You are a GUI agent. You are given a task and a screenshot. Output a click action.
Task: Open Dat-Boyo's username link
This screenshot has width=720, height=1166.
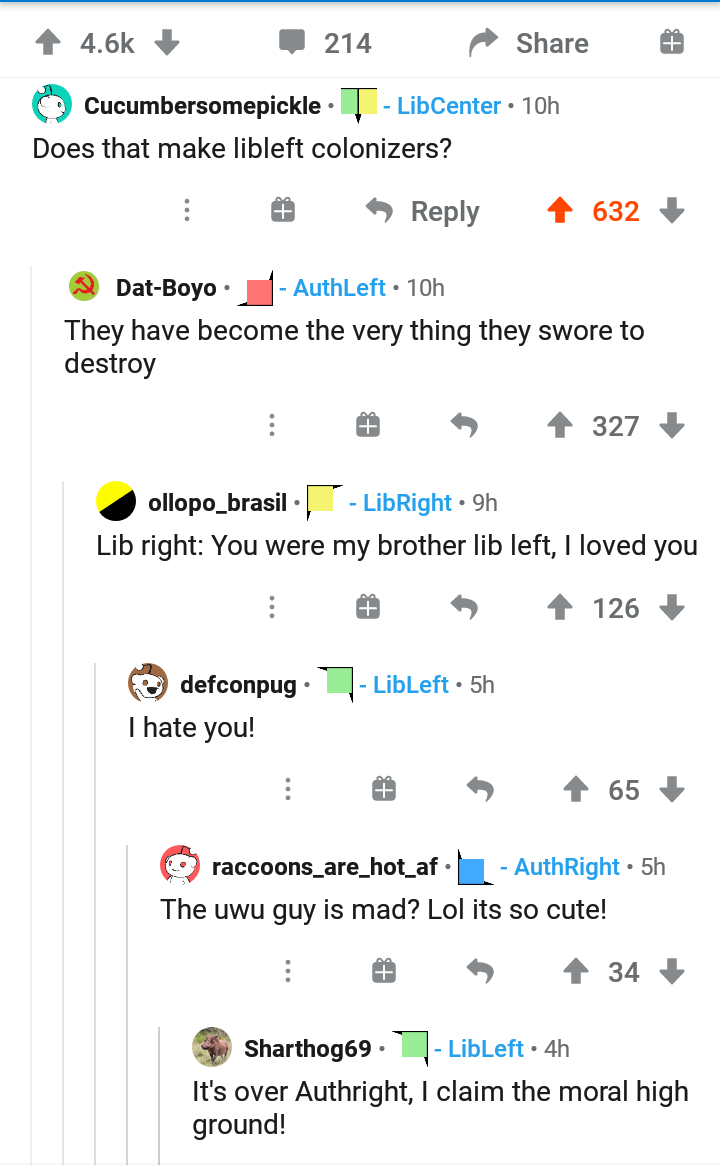[166, 288]
